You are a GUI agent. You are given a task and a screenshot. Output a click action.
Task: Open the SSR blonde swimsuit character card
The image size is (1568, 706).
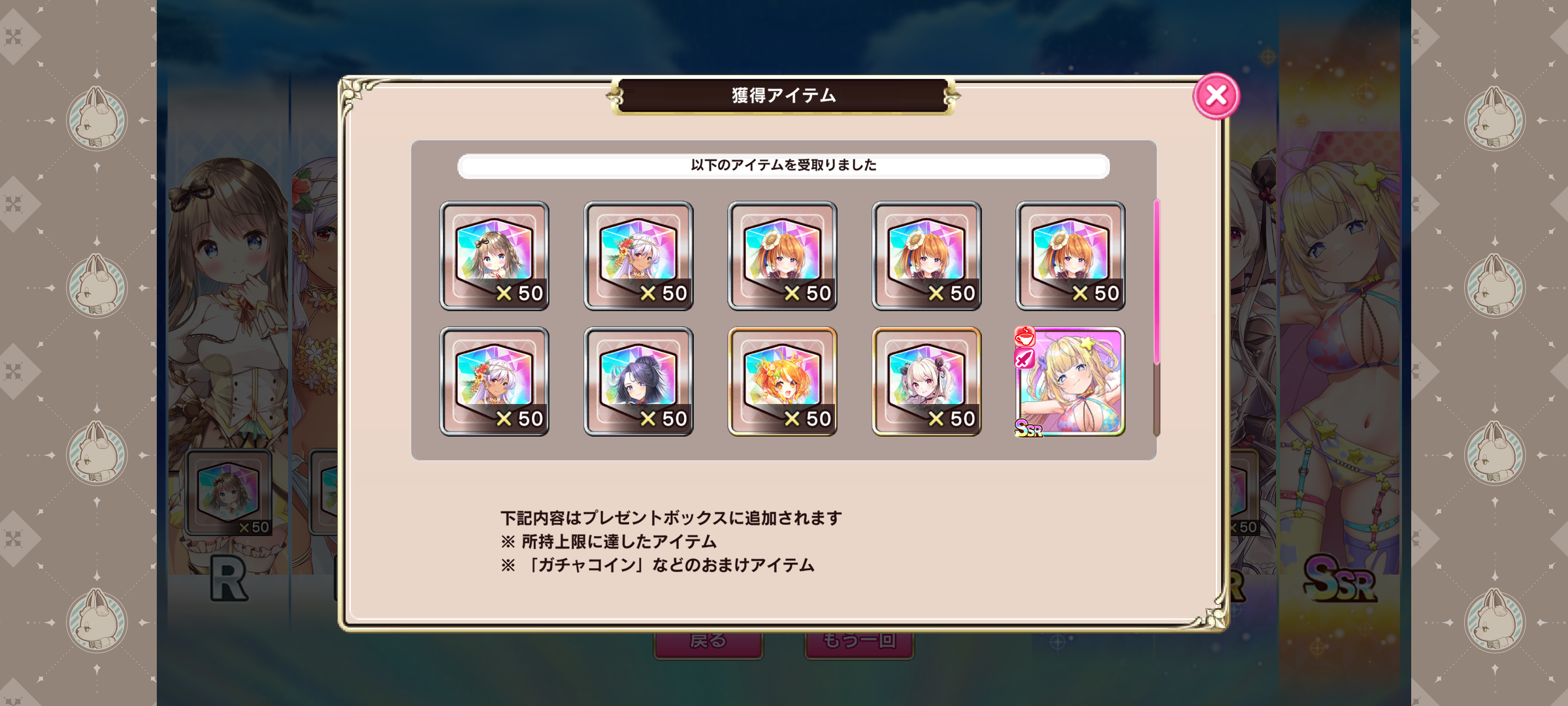1071,382
